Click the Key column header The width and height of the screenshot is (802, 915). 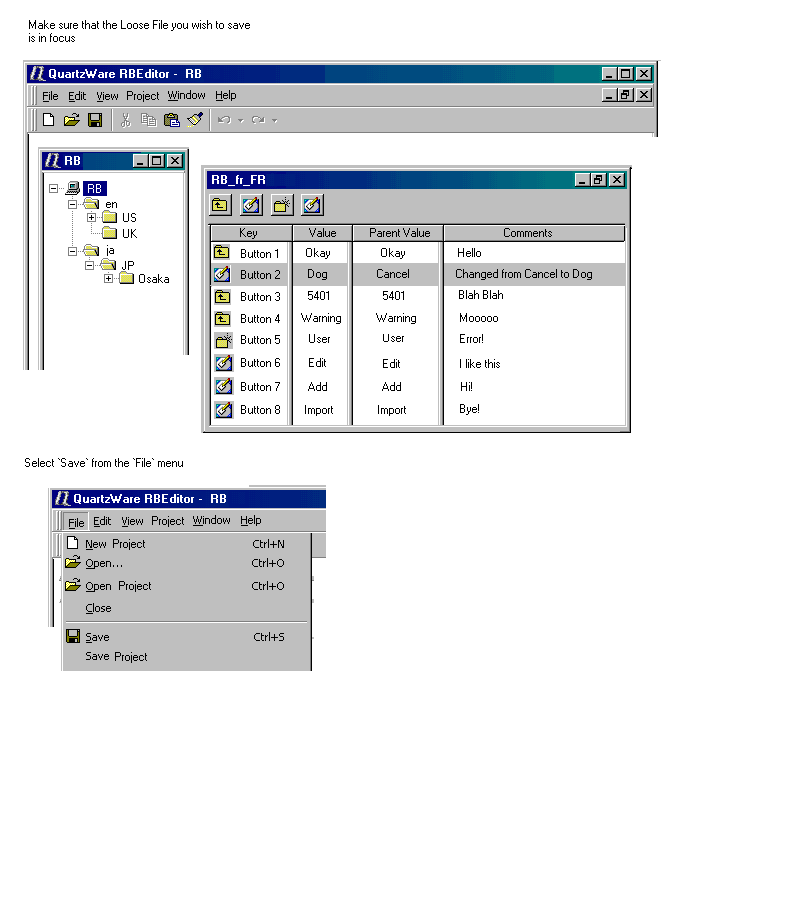(250, 233)
